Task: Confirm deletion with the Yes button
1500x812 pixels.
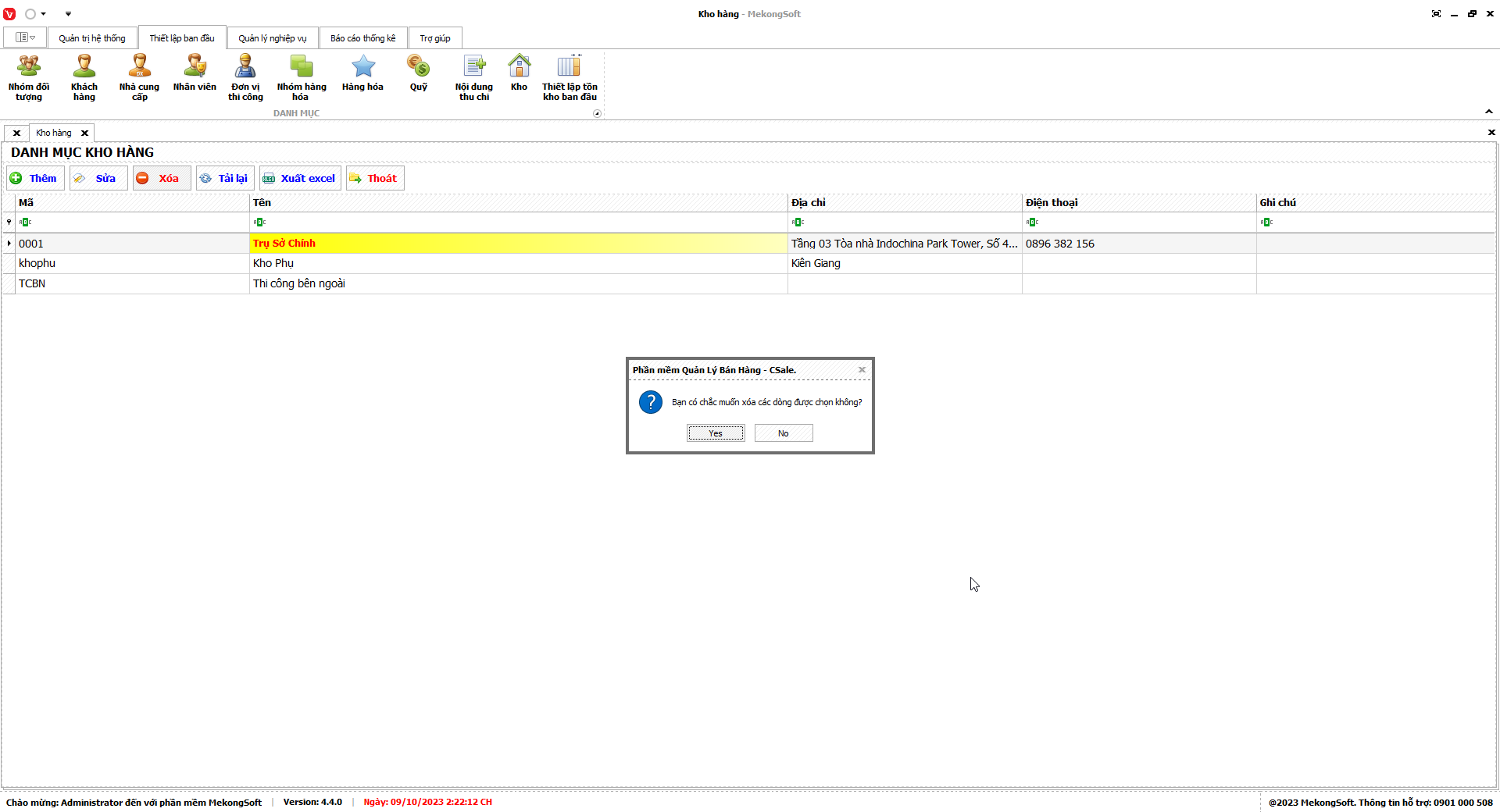Action: click(x=716, y=433)
